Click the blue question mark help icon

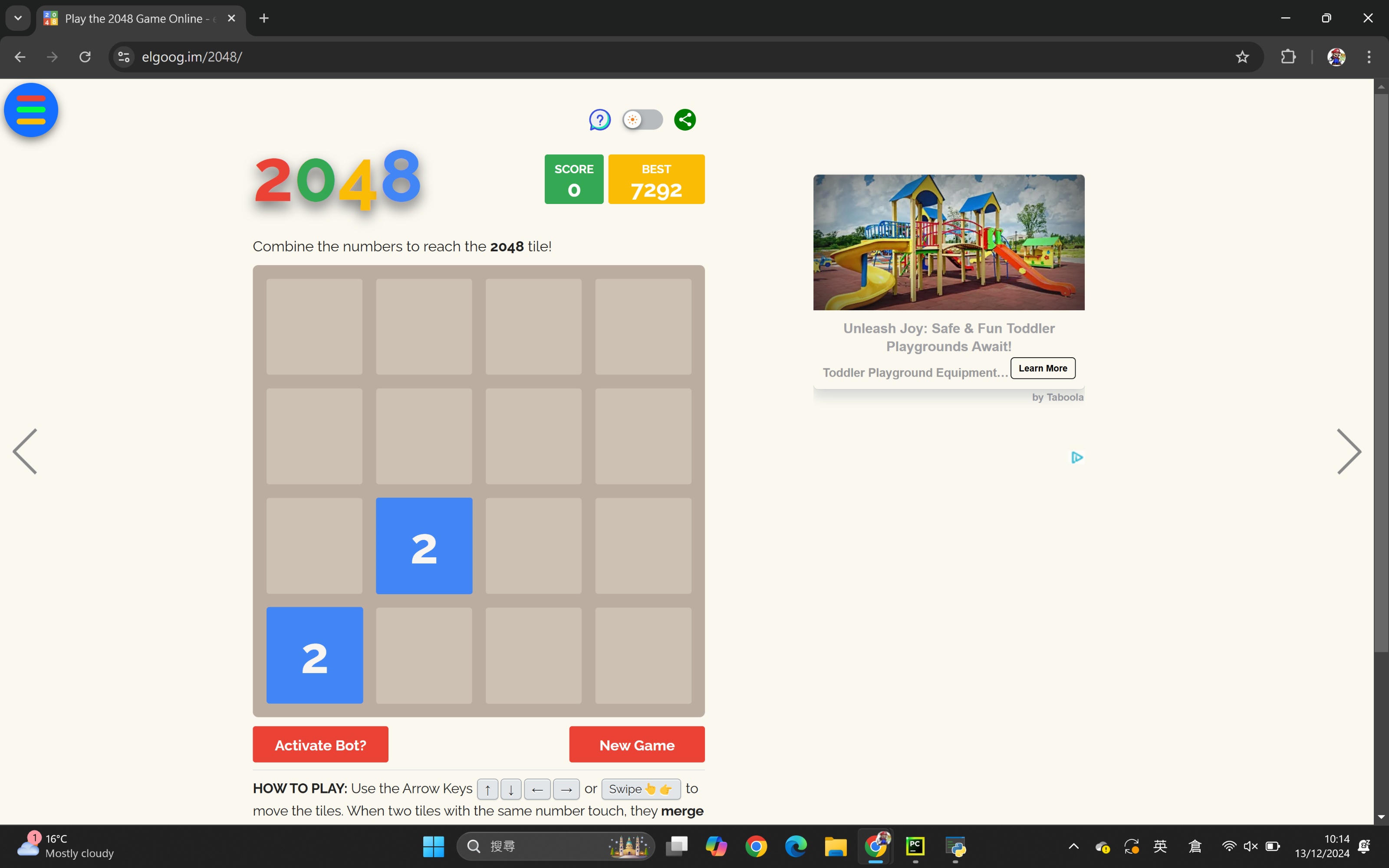600,120
